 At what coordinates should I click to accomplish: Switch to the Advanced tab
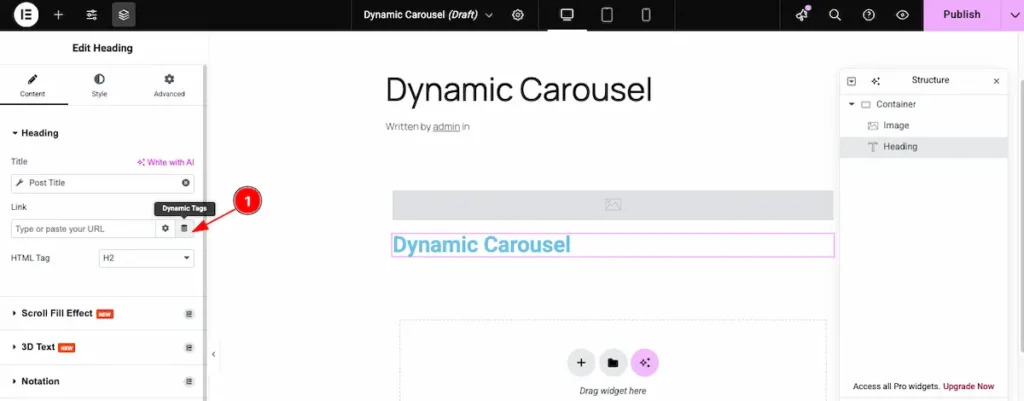point(169,85)
